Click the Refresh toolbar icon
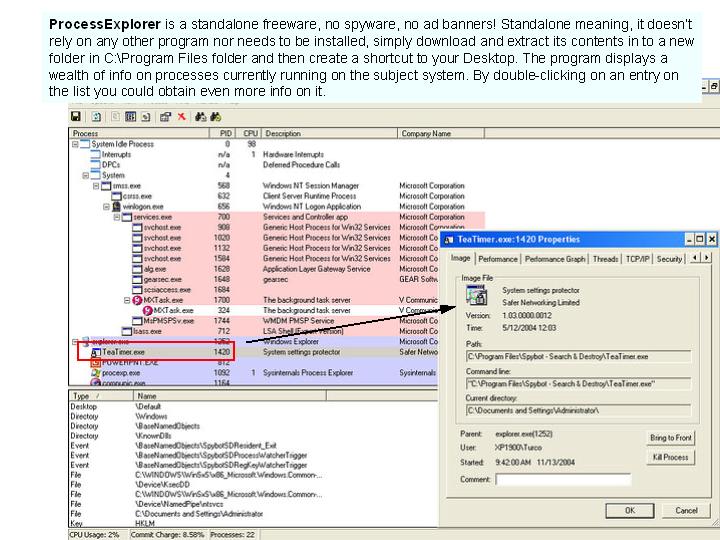This screenshot has height=540, width=720. 96,117
